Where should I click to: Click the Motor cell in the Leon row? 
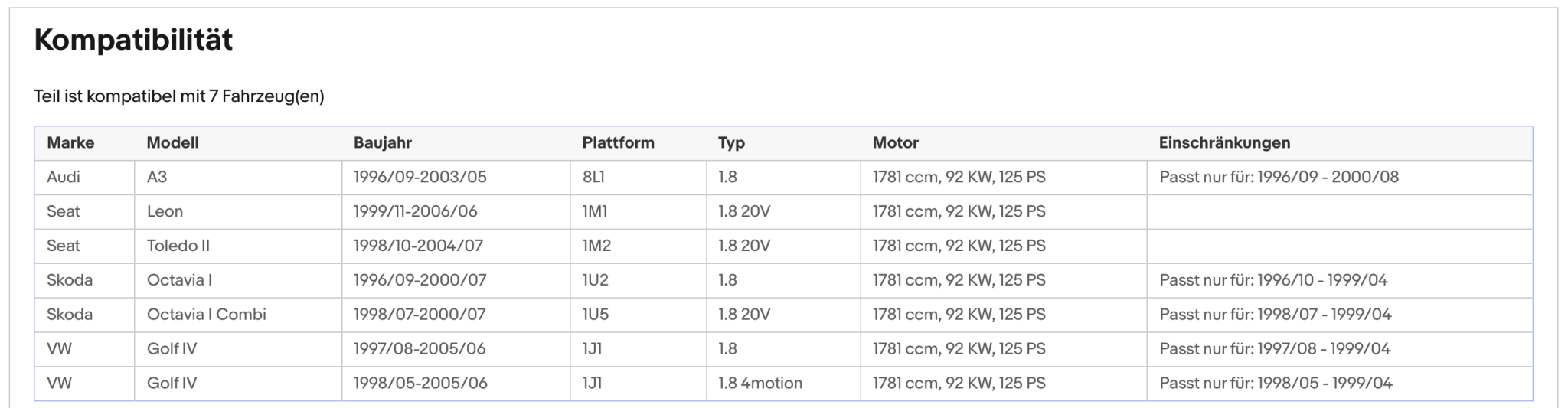tap(1004, 212)
